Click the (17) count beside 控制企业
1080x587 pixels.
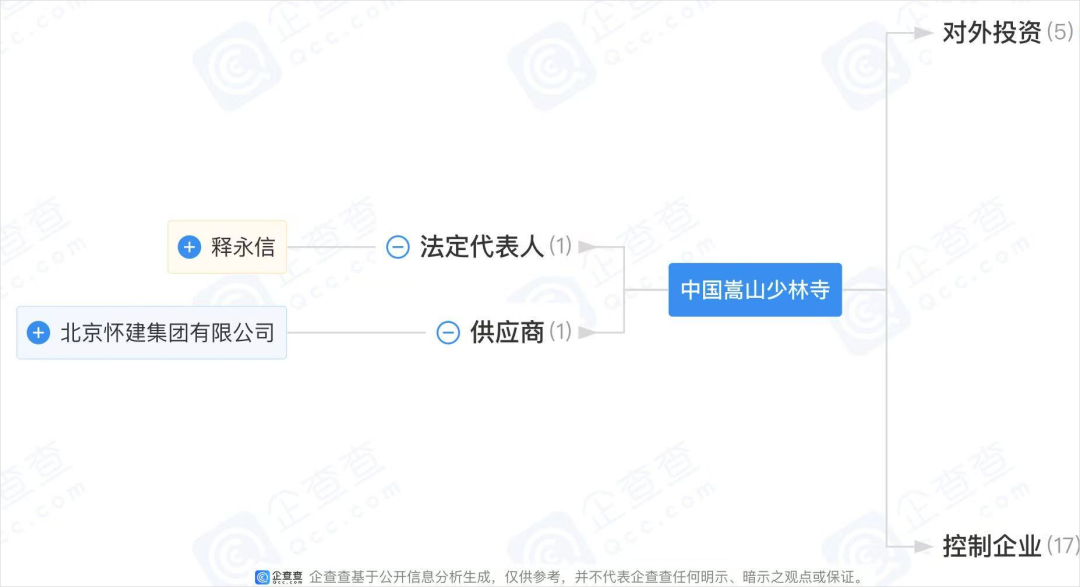pyautogui.click(x=1062, y=546)
